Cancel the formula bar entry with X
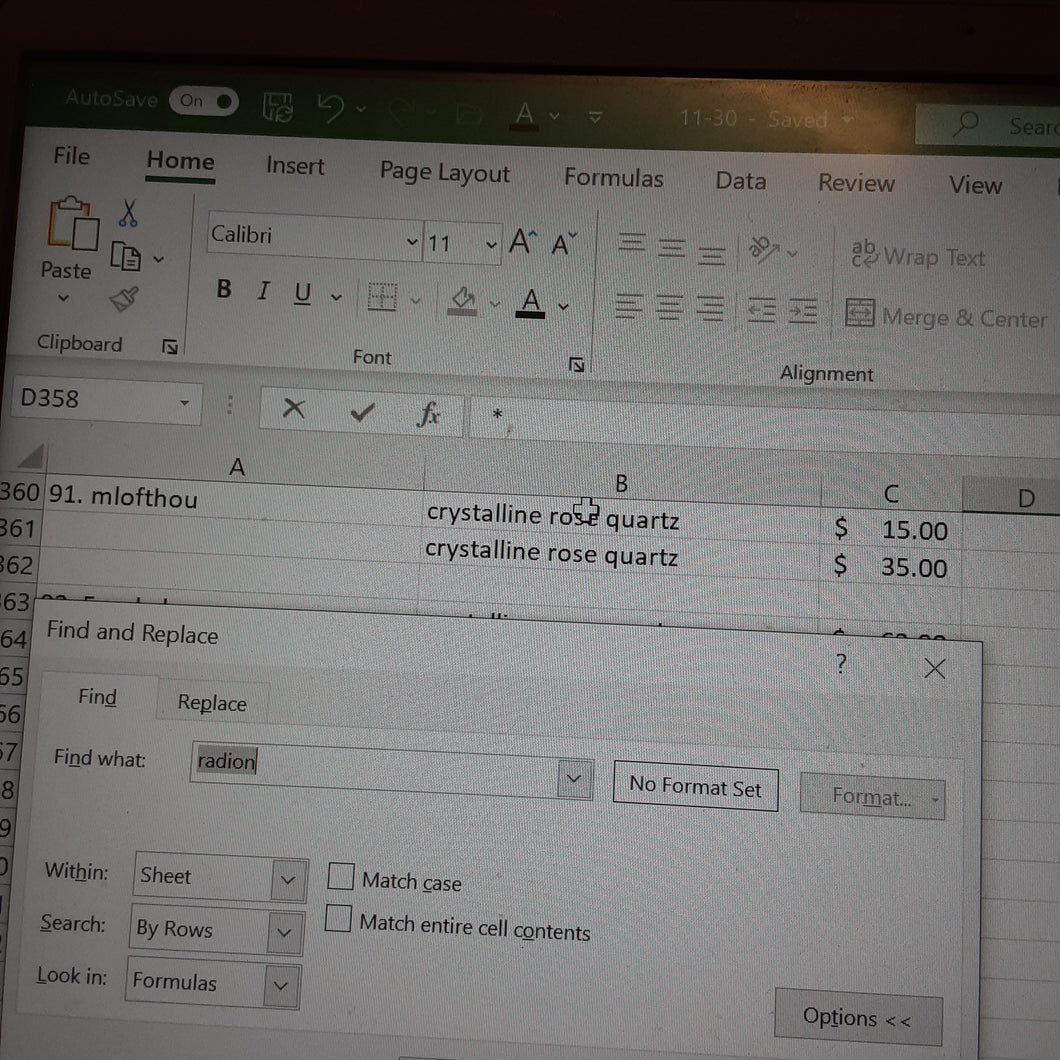The height and width of the screenshot is (1060, 1060). point(293,408)
